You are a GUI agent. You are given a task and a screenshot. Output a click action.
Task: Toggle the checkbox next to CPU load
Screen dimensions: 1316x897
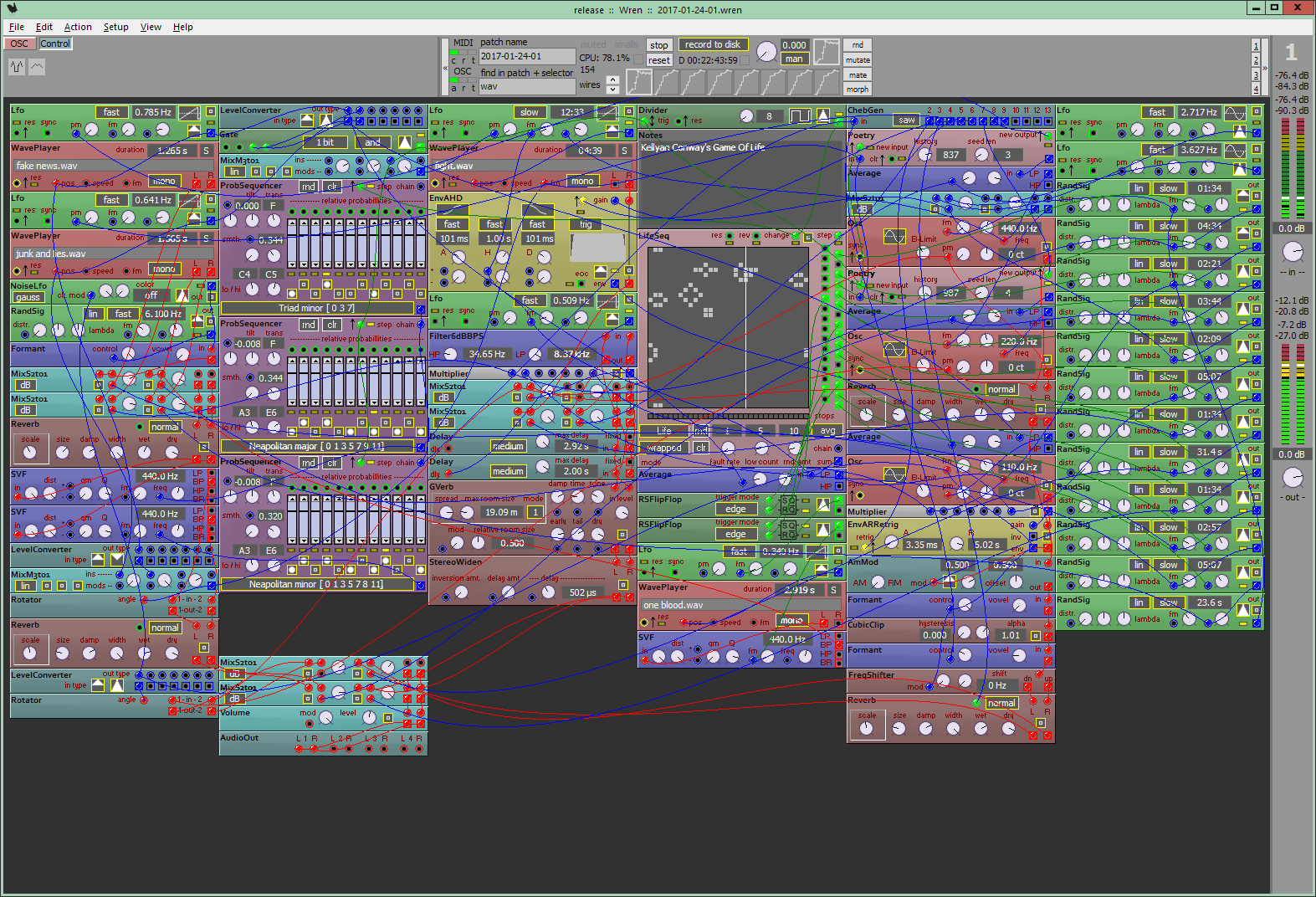[x=638, y=59]
